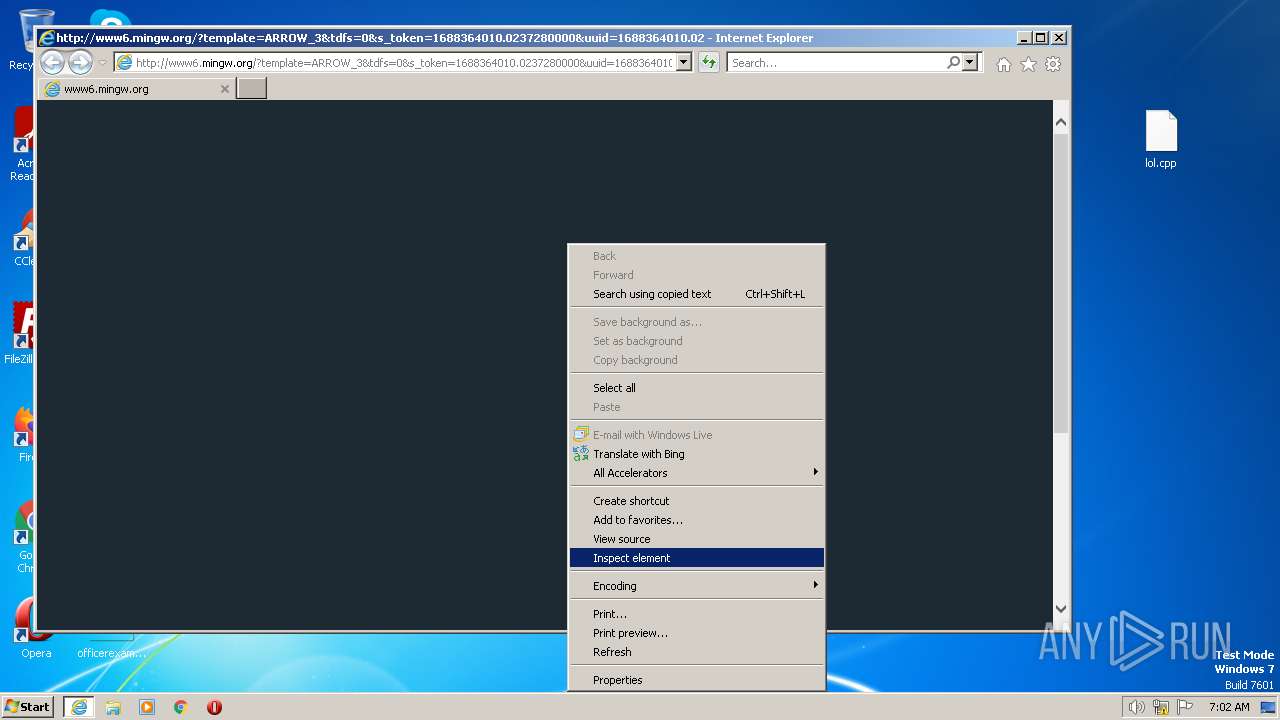The height and width of the screenshot is (720, 1280).
Task: Click the page scrollbar up arrow
Action: tap(1061, 122)
